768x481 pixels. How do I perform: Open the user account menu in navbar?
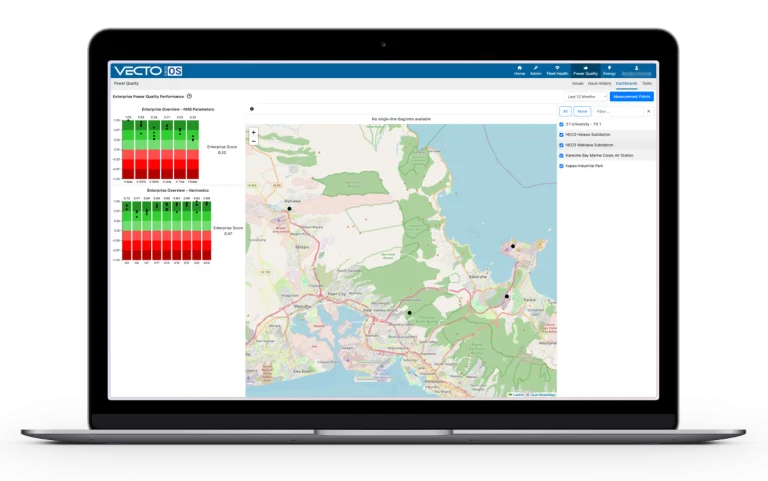pos(636,71)
